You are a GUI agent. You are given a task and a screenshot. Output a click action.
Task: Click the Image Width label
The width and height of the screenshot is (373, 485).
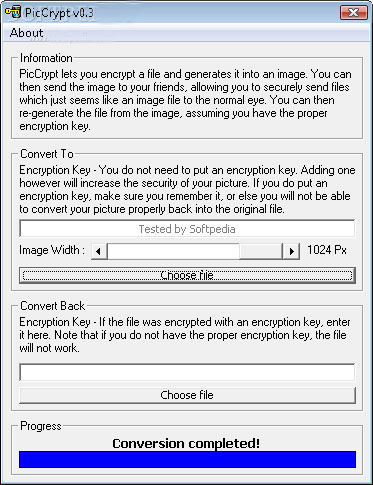pyautogui.click(x=52, y=250)
